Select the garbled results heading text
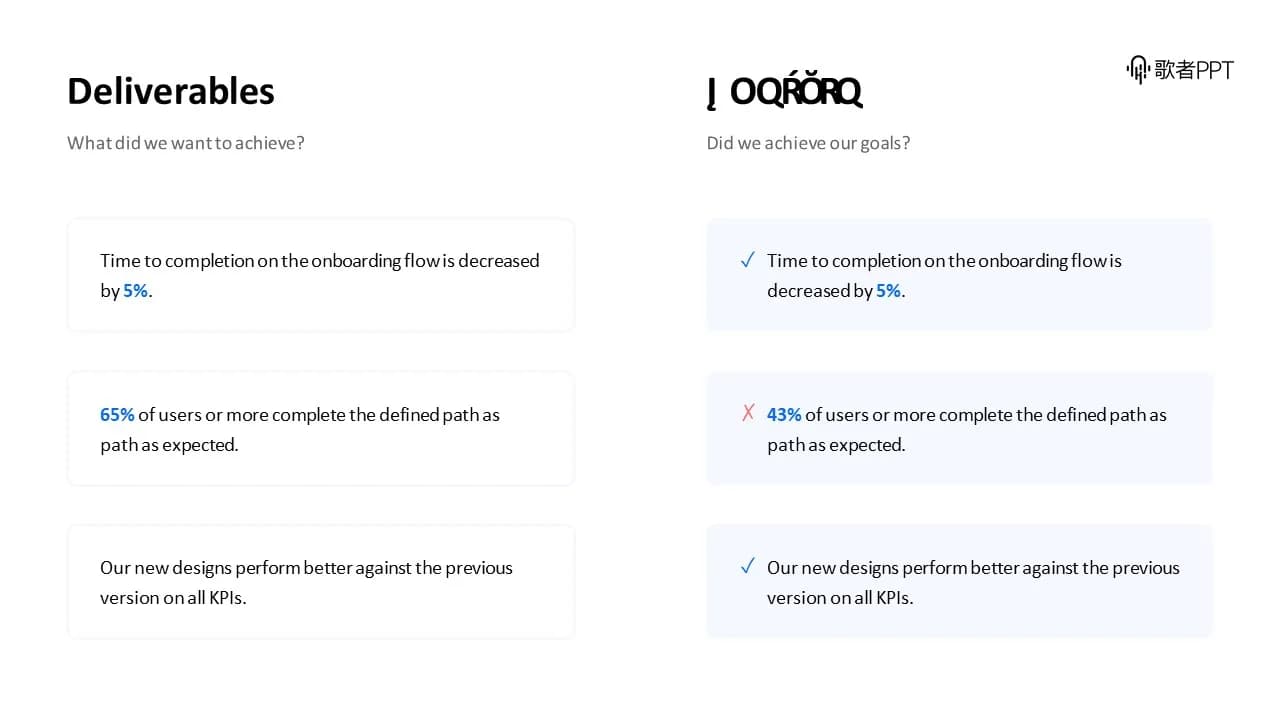 (784, 91)
